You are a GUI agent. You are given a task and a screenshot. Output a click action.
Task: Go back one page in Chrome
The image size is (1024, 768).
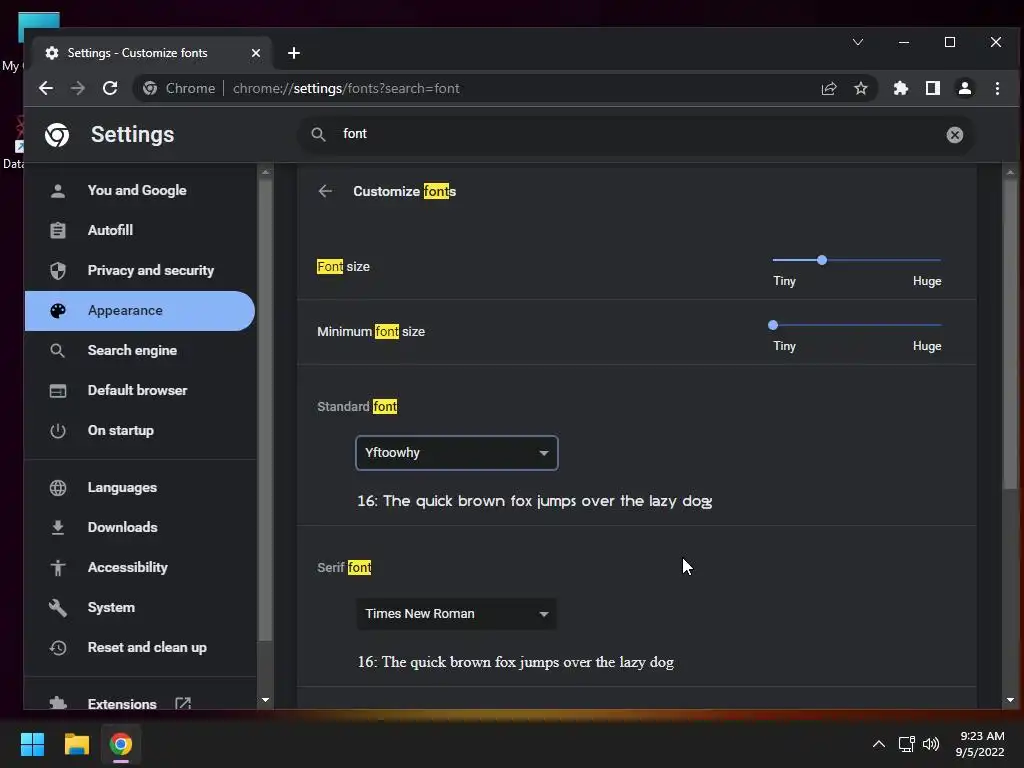point(46,88)
